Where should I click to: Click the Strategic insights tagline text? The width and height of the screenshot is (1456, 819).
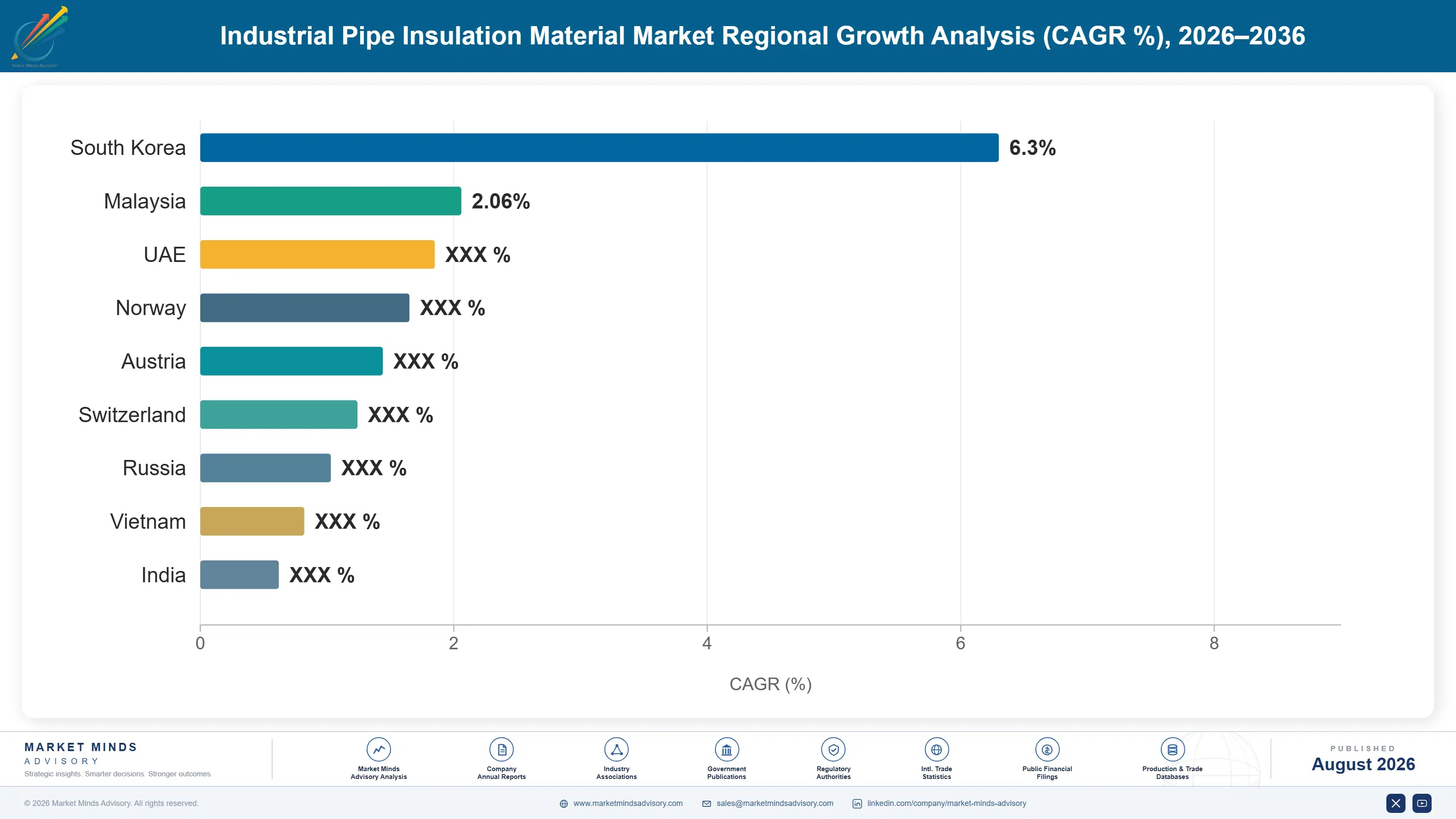pyautogui.click(x=118, y=774)
